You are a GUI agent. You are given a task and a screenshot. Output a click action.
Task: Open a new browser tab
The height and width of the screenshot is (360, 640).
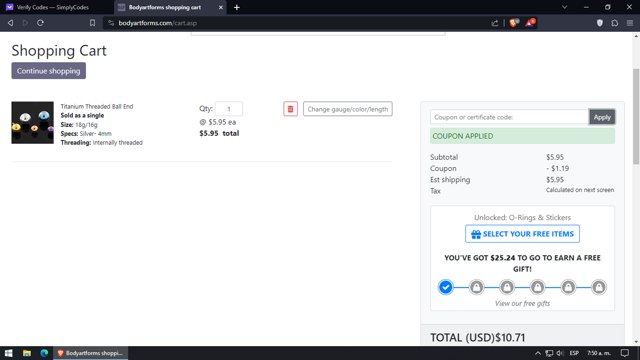point(237,7)
